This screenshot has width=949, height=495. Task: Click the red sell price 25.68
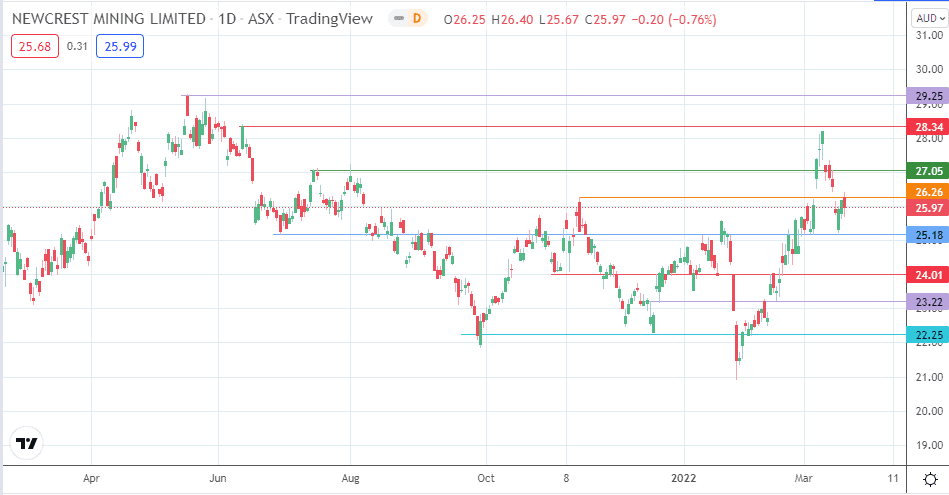click(34, 47)
